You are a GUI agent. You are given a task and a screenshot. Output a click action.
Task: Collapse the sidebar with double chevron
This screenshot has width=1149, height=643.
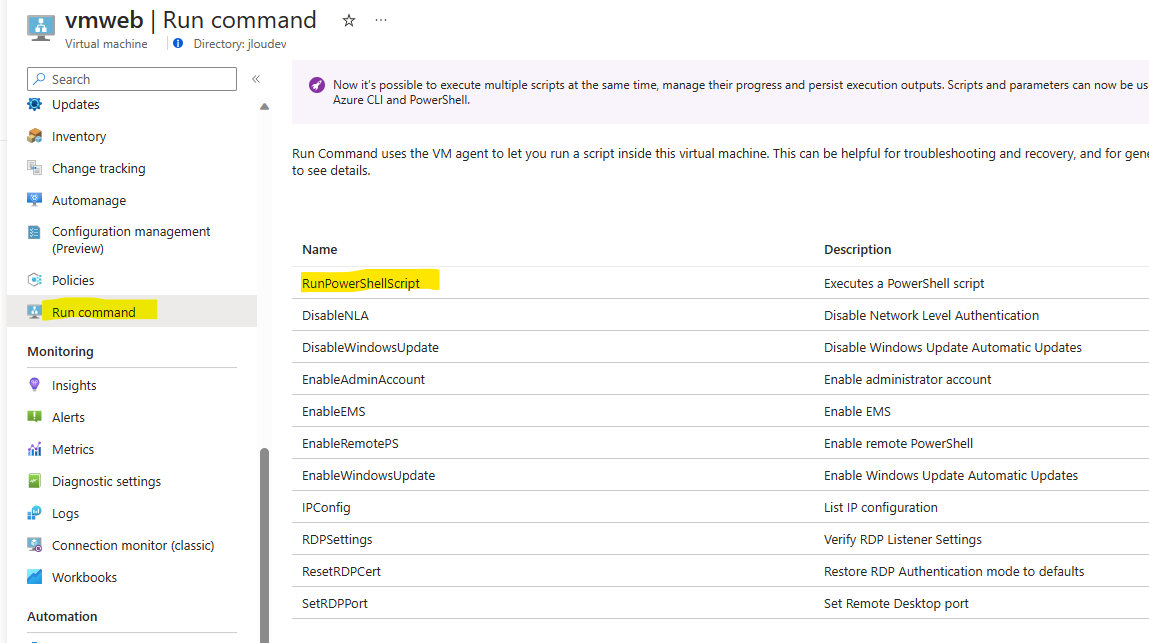pyautogui.click(x=256, y=79)
